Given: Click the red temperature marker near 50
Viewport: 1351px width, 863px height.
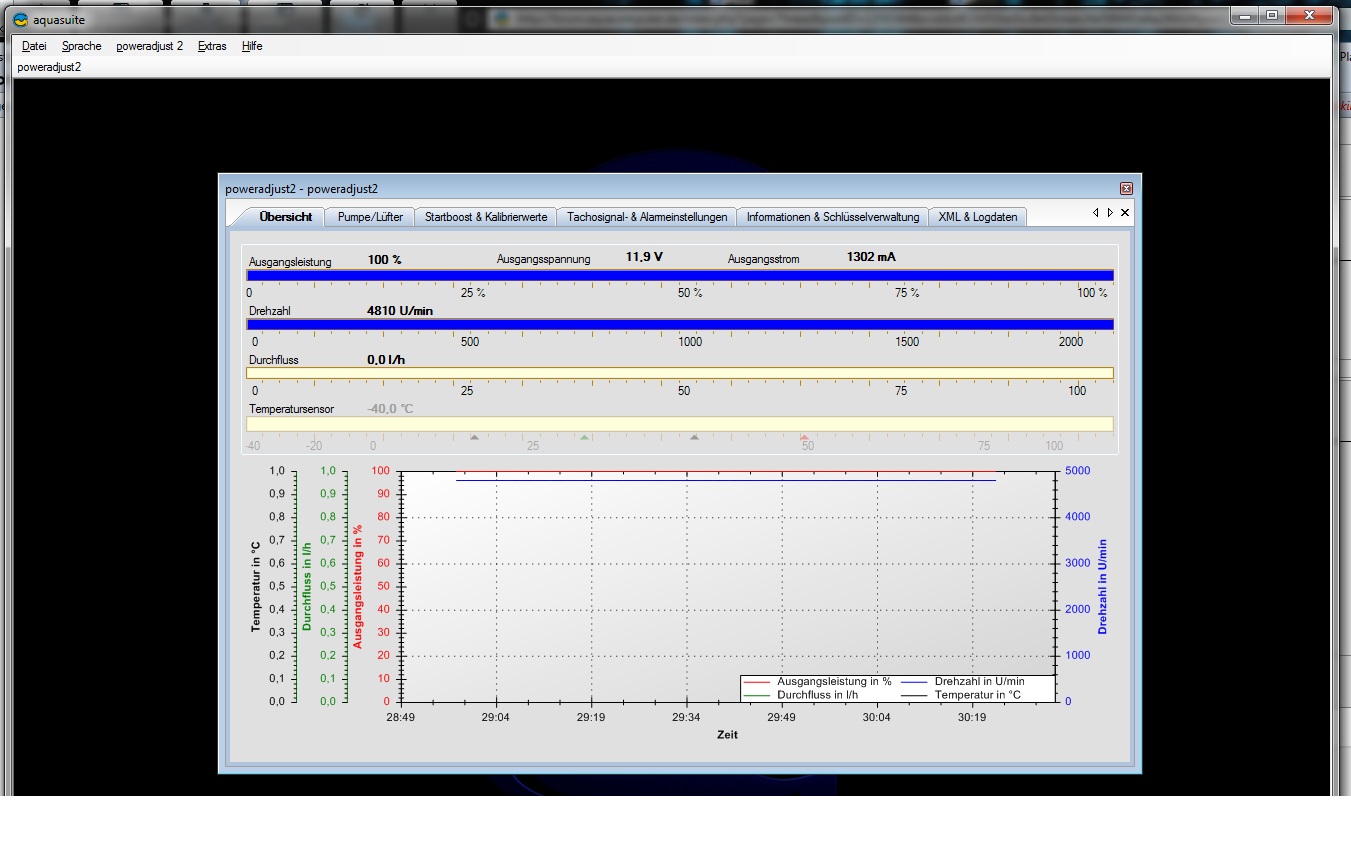Looking at the screenshot, I should click(804, 437).
